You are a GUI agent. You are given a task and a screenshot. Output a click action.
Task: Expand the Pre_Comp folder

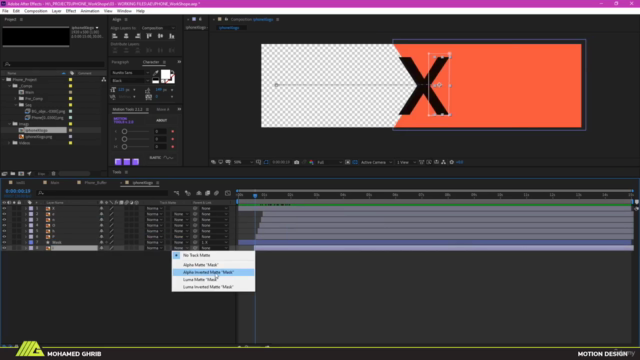click(x=16, y=99)
